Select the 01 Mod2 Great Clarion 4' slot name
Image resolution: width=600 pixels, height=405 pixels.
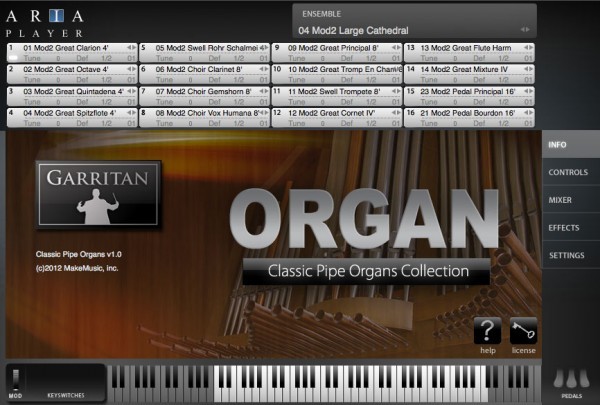(x=66, y=48)
